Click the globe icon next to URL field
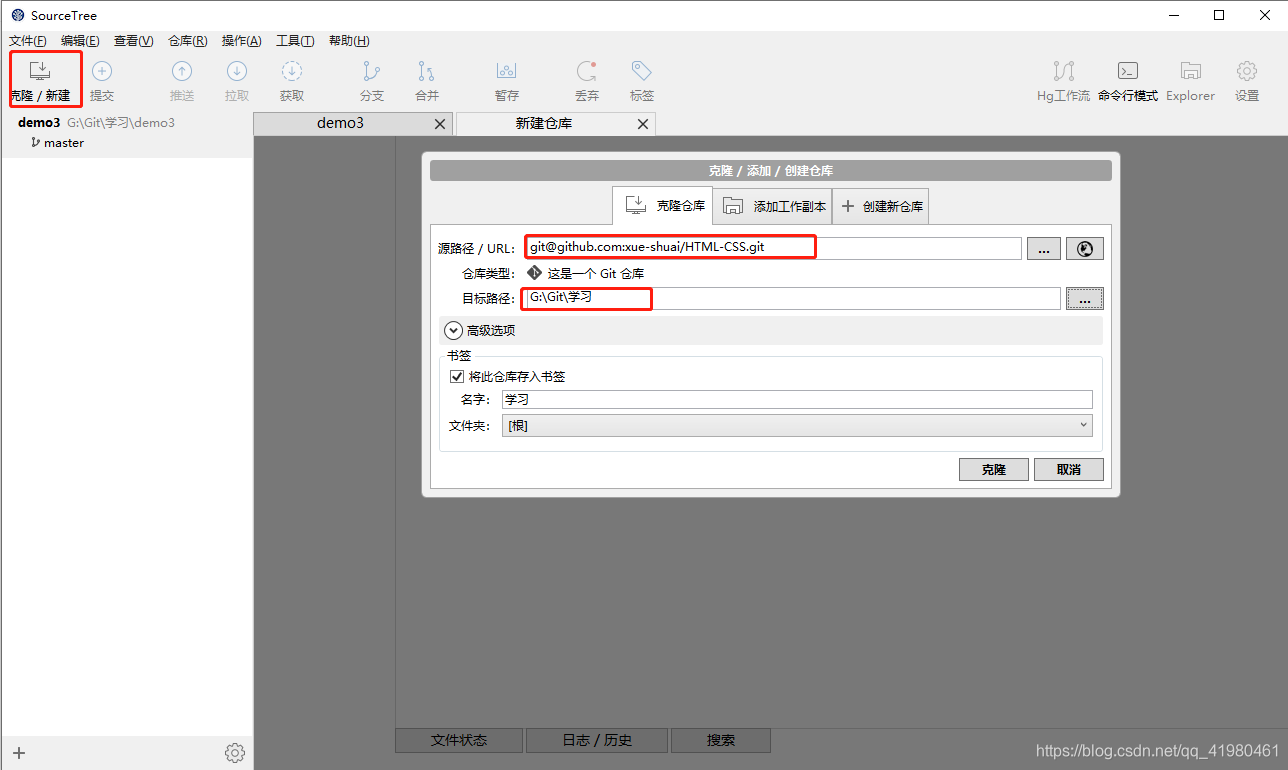1288x770 pixels. pos(1085,249)
